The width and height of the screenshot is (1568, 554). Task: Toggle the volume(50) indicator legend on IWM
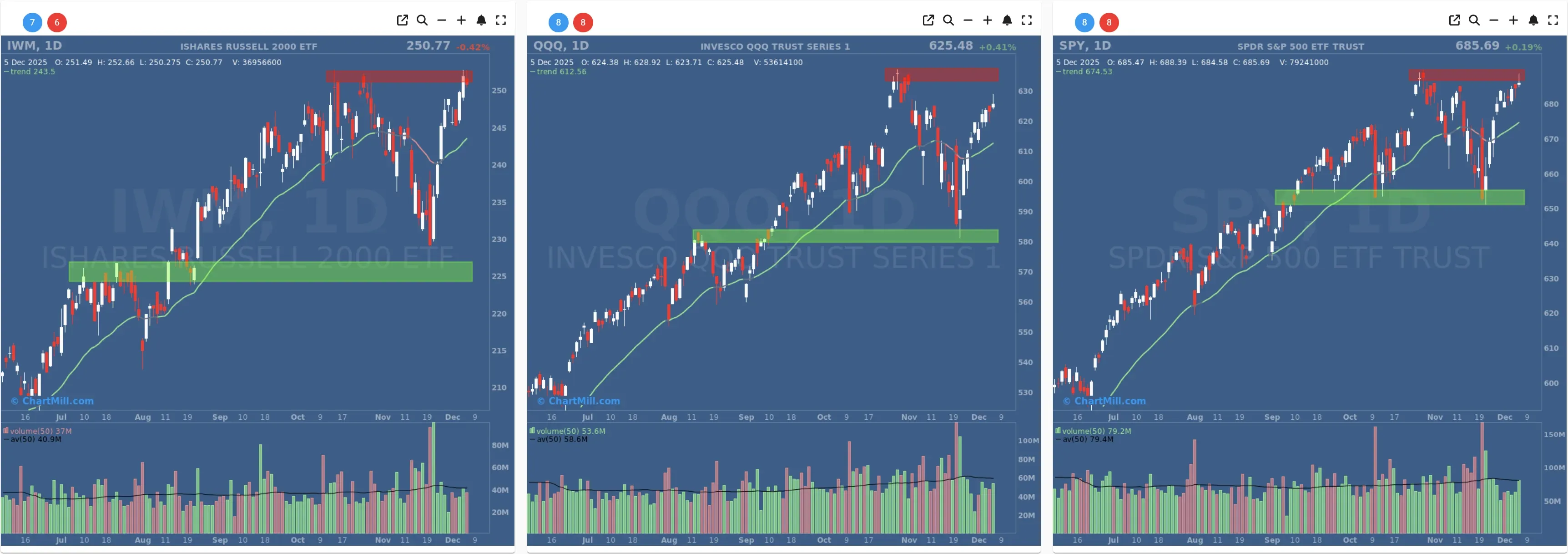[38, 431]
